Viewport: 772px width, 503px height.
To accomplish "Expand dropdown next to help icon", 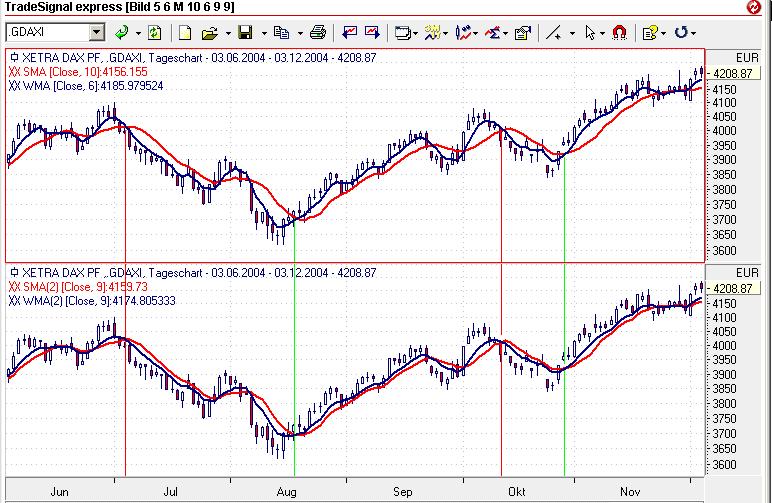I will tap(663, 33).
